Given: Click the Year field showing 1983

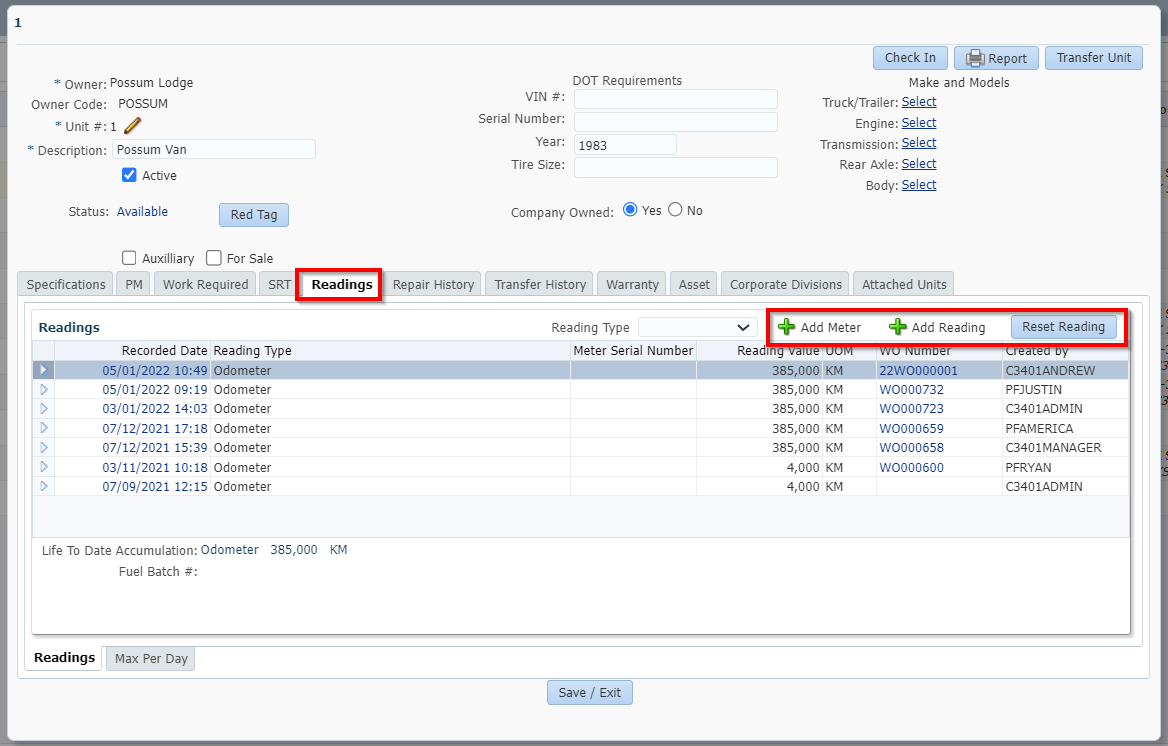Looking at the screenshot, I should pos(625,145).
